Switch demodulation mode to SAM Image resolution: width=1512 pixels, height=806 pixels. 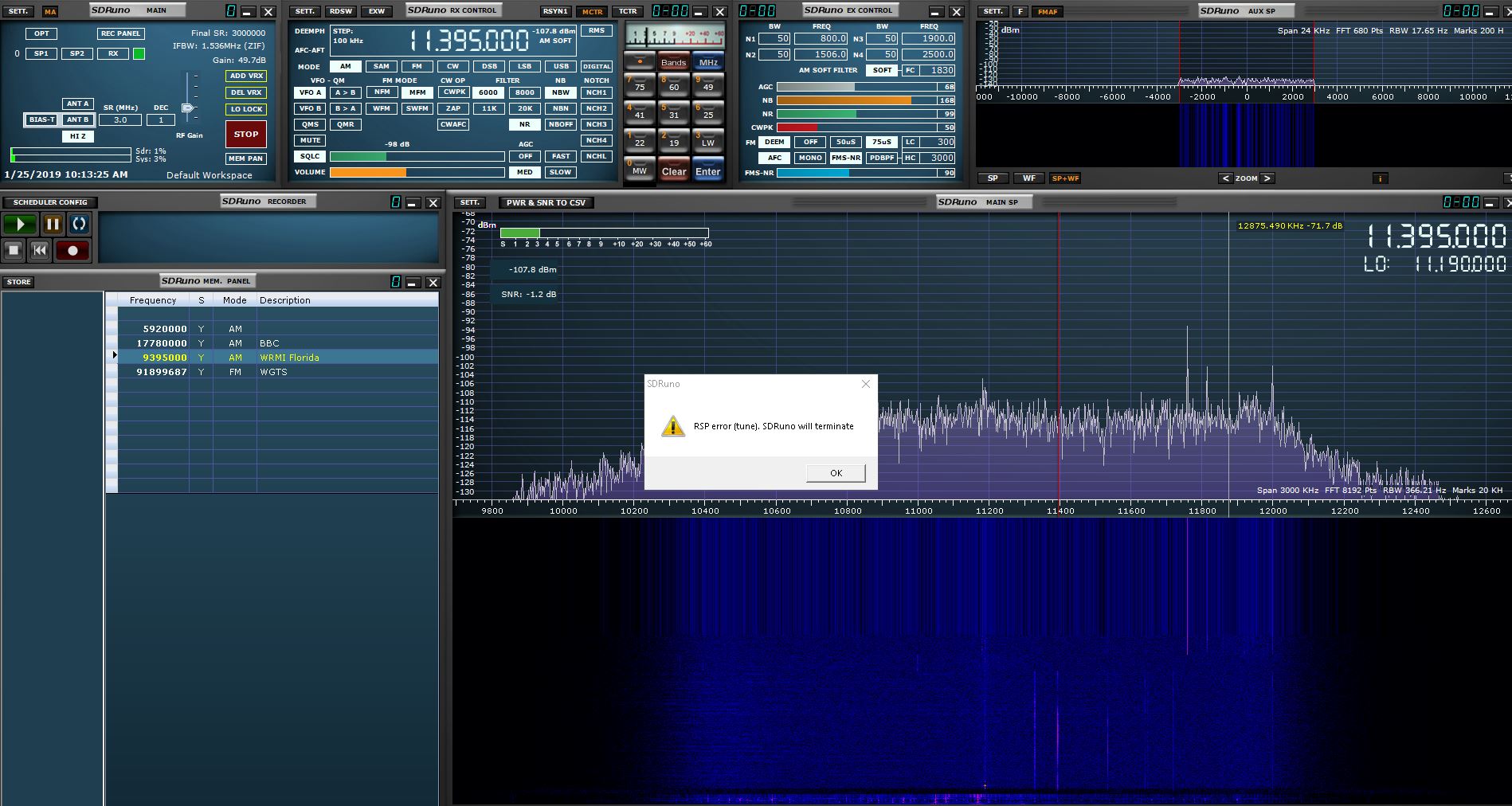[x=382, y=66]
